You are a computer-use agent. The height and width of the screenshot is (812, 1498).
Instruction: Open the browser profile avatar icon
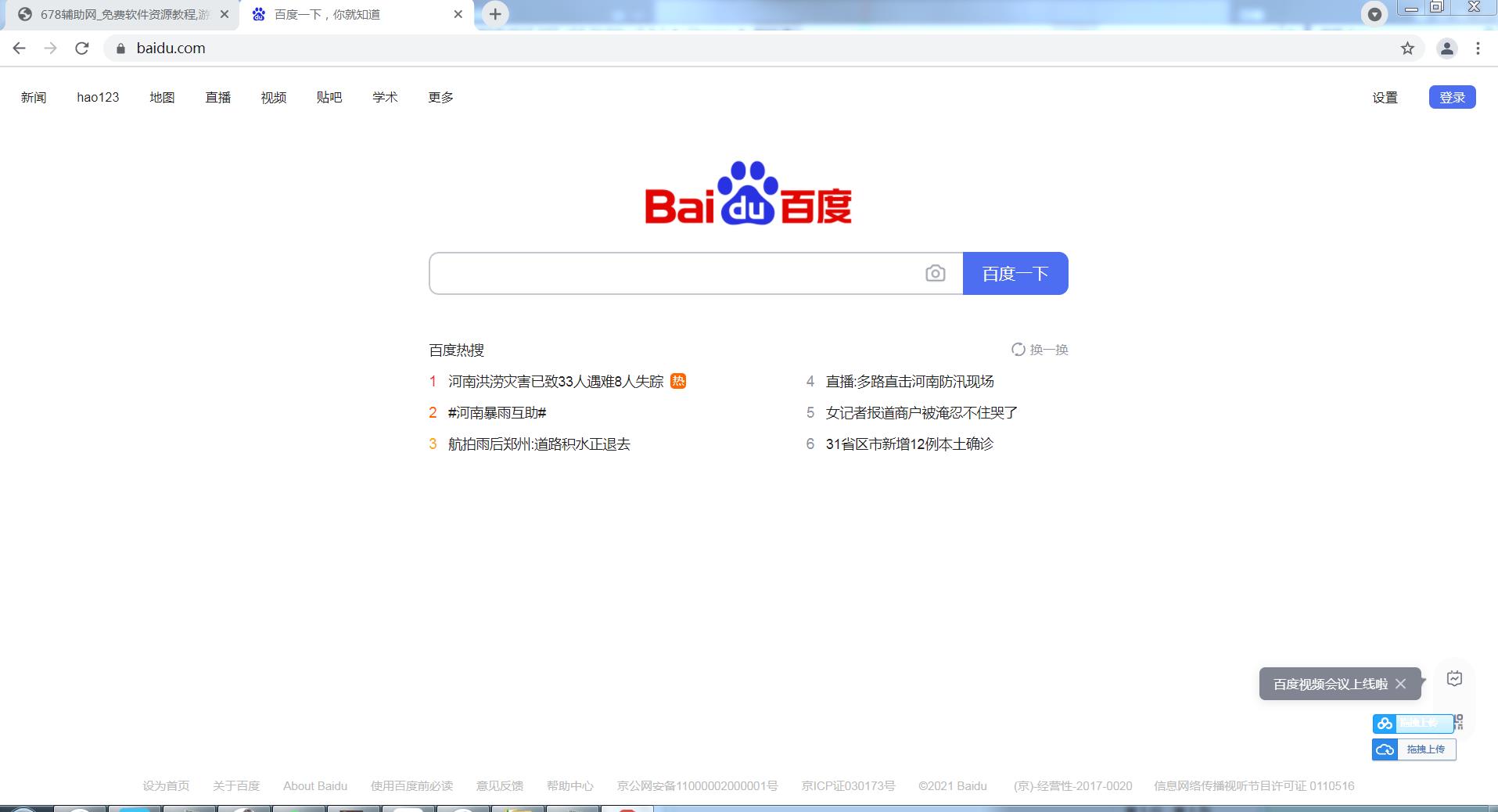click(x=1447, y=49)
